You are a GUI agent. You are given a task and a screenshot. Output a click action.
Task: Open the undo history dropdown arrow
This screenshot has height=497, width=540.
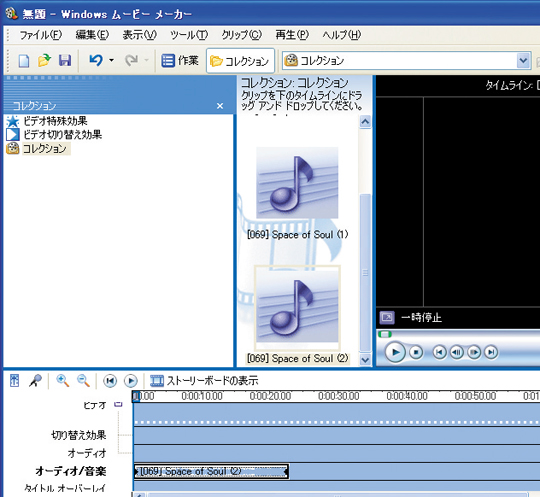(x=111, y=60)
